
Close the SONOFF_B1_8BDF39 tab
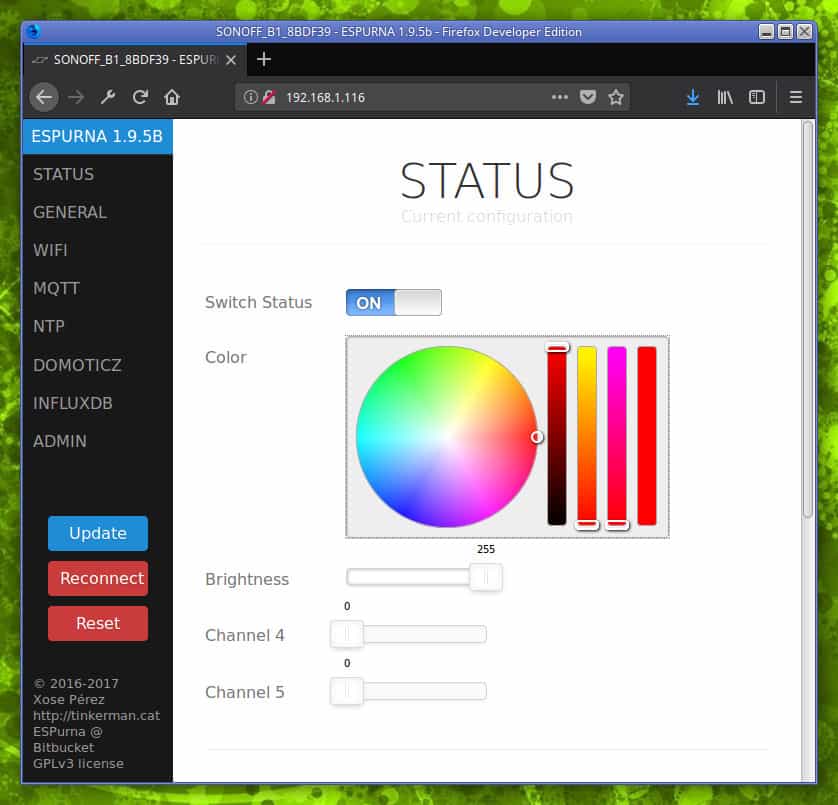click(x=231, y=60)
